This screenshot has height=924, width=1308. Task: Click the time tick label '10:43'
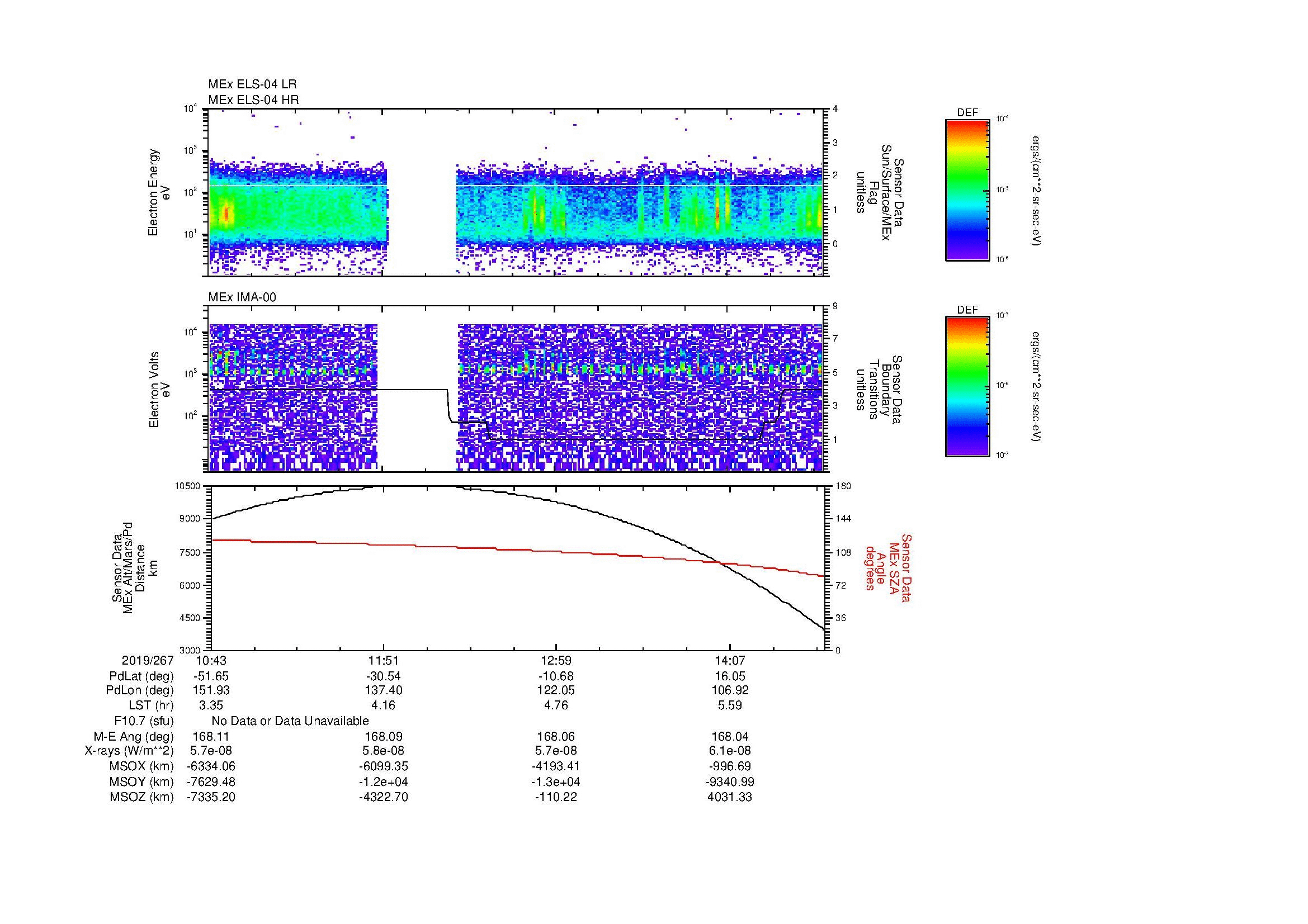[x=211, y=661]
